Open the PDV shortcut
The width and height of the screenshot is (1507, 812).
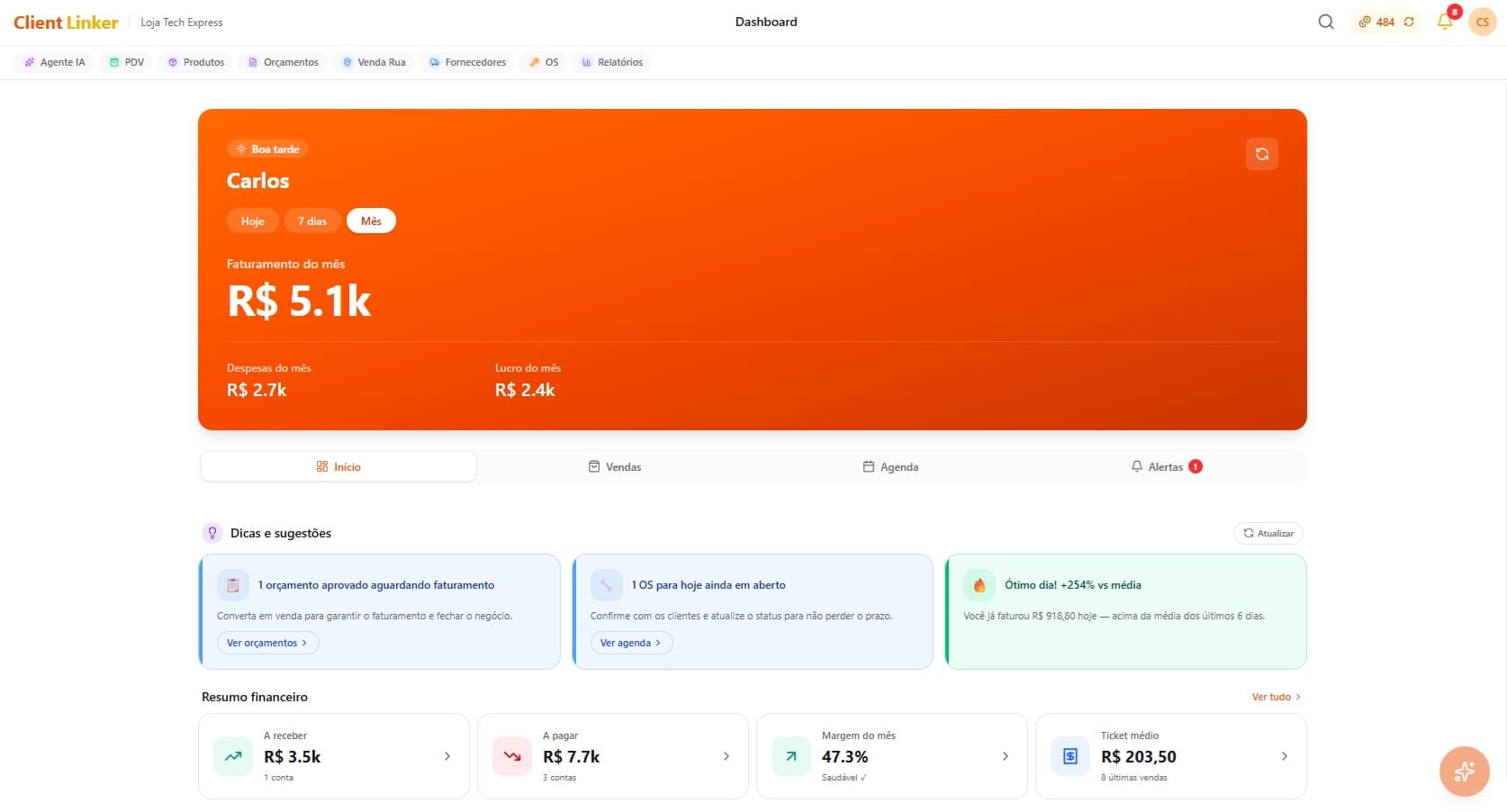[x=127, y=62]
